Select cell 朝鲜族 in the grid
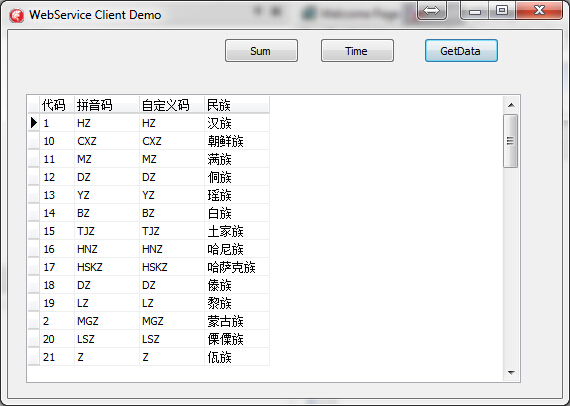This screenshot has height=406, width=570. 237,141
